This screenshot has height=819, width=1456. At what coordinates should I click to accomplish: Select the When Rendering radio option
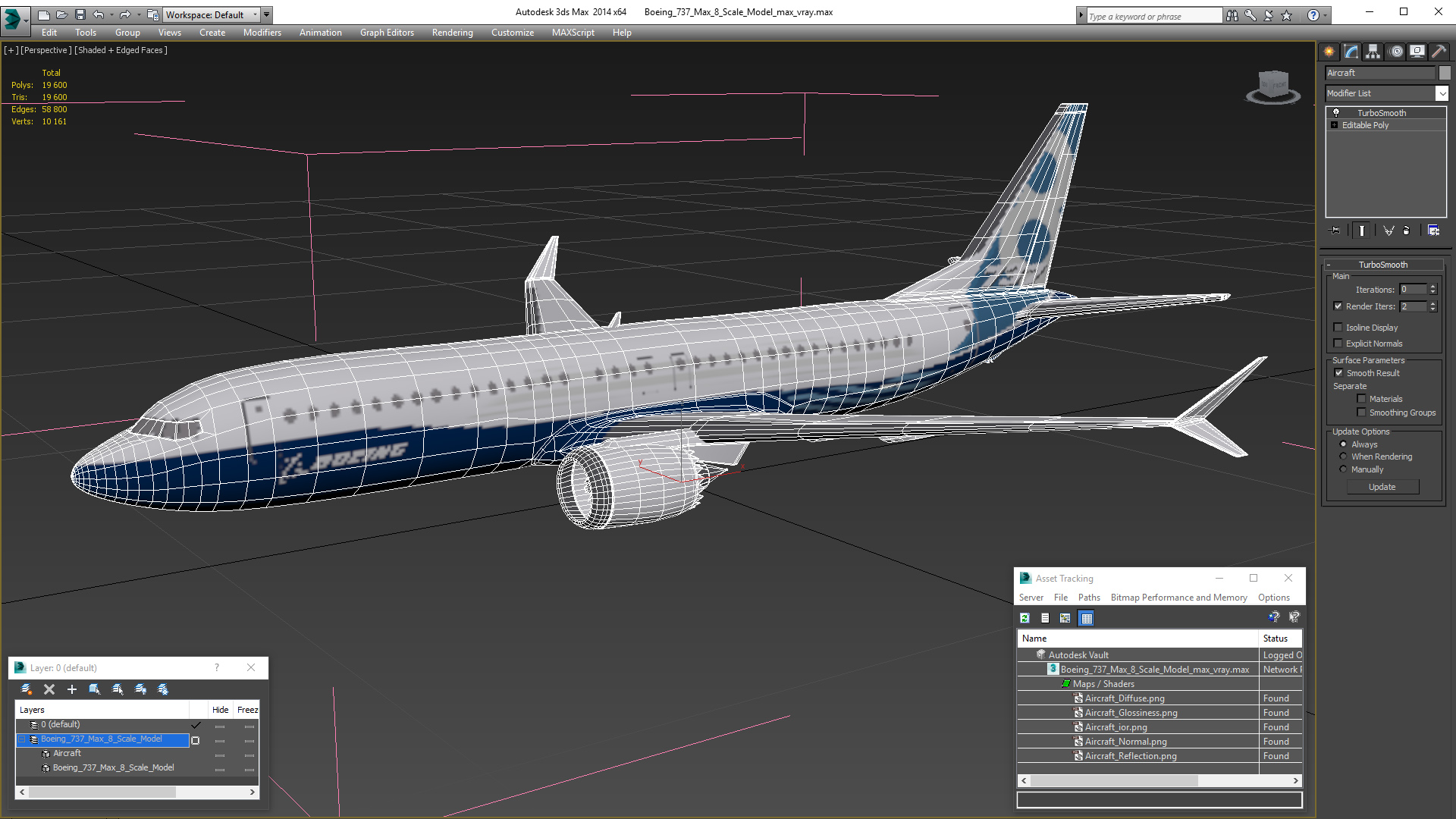coord(1344,457)
